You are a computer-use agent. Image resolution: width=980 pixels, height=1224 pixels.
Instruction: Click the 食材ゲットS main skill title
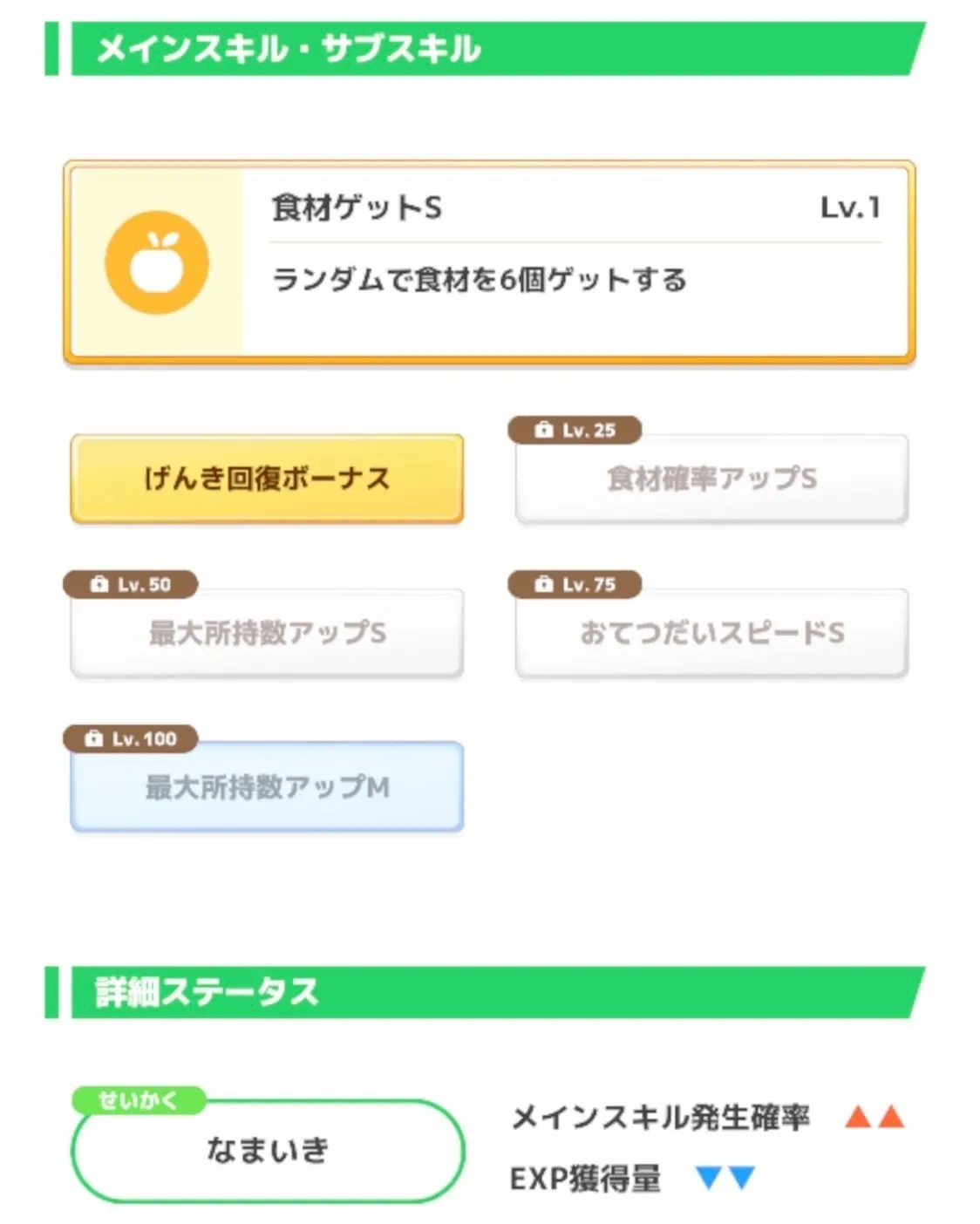click(x=357, y=207)
